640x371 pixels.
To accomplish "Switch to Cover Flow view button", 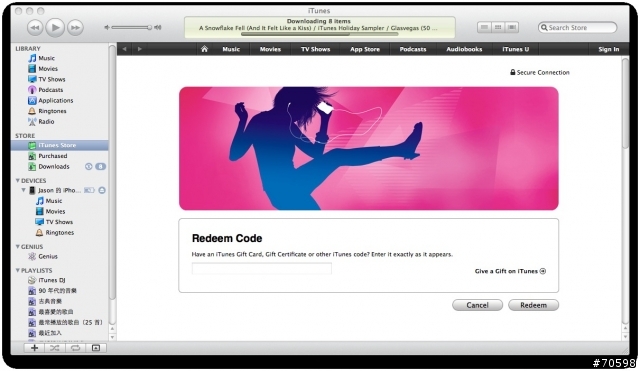I will coord(512,27).
